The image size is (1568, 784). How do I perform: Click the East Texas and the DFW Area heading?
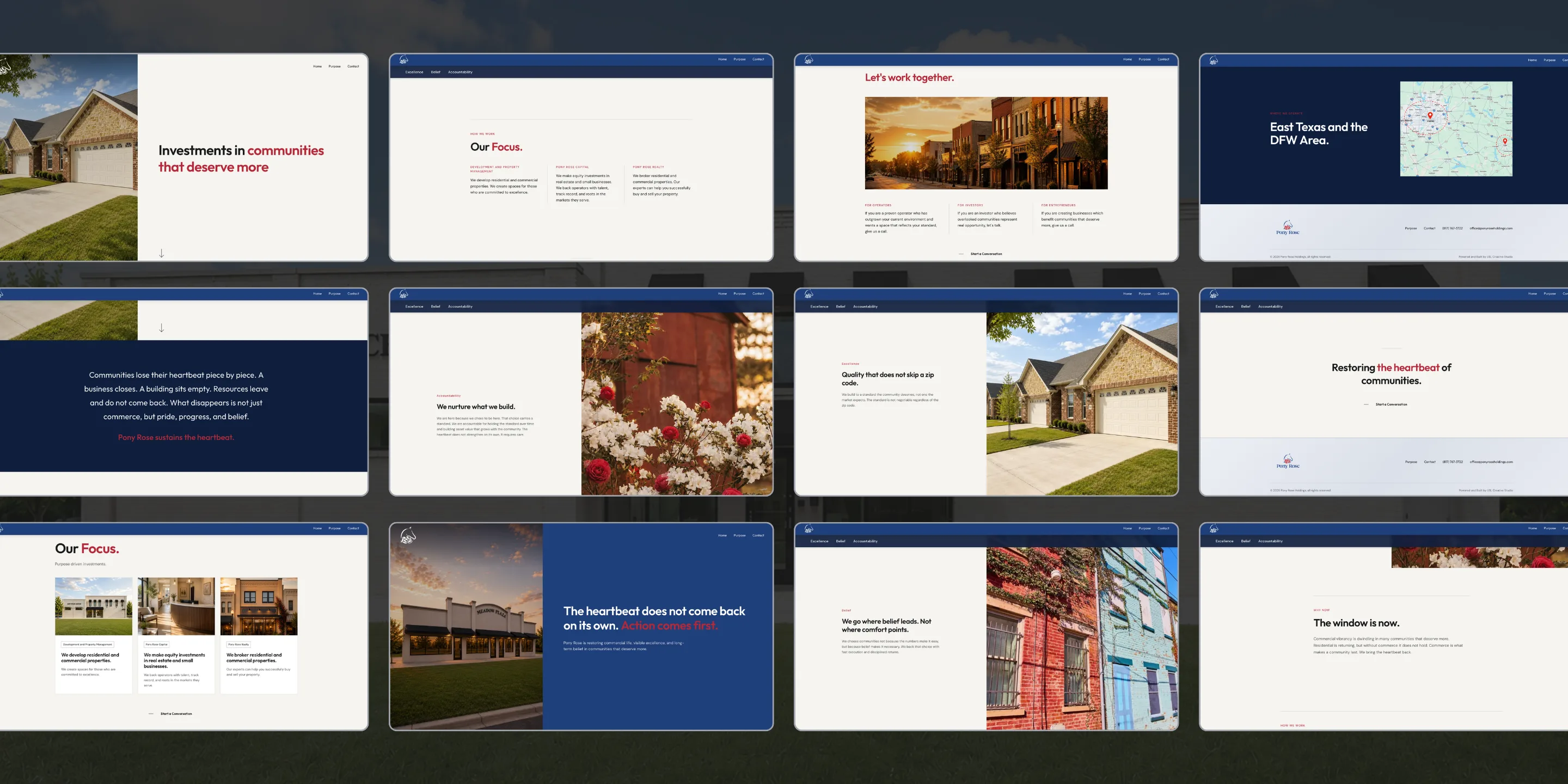[1319, 133]
